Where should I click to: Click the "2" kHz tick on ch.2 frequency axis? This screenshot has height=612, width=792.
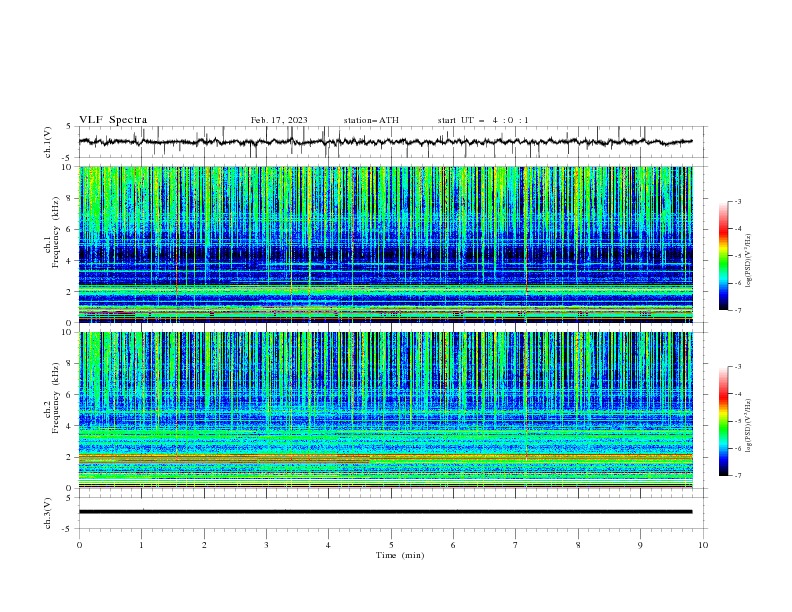pyautogui.click(x=70, y=457)
